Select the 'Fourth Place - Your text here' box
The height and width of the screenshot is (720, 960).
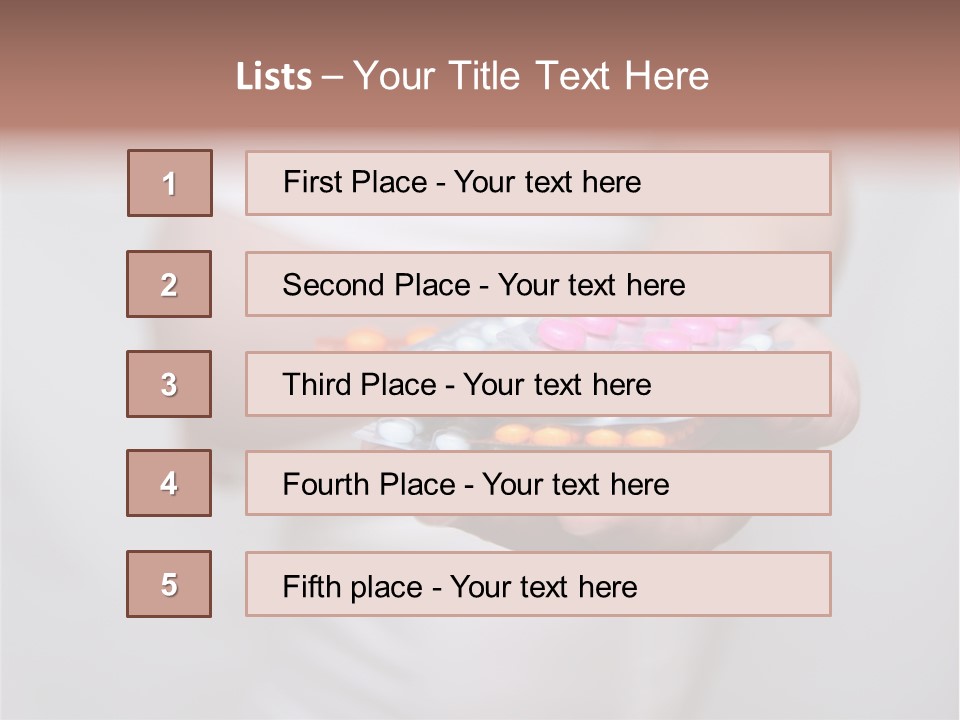[538, 484]
